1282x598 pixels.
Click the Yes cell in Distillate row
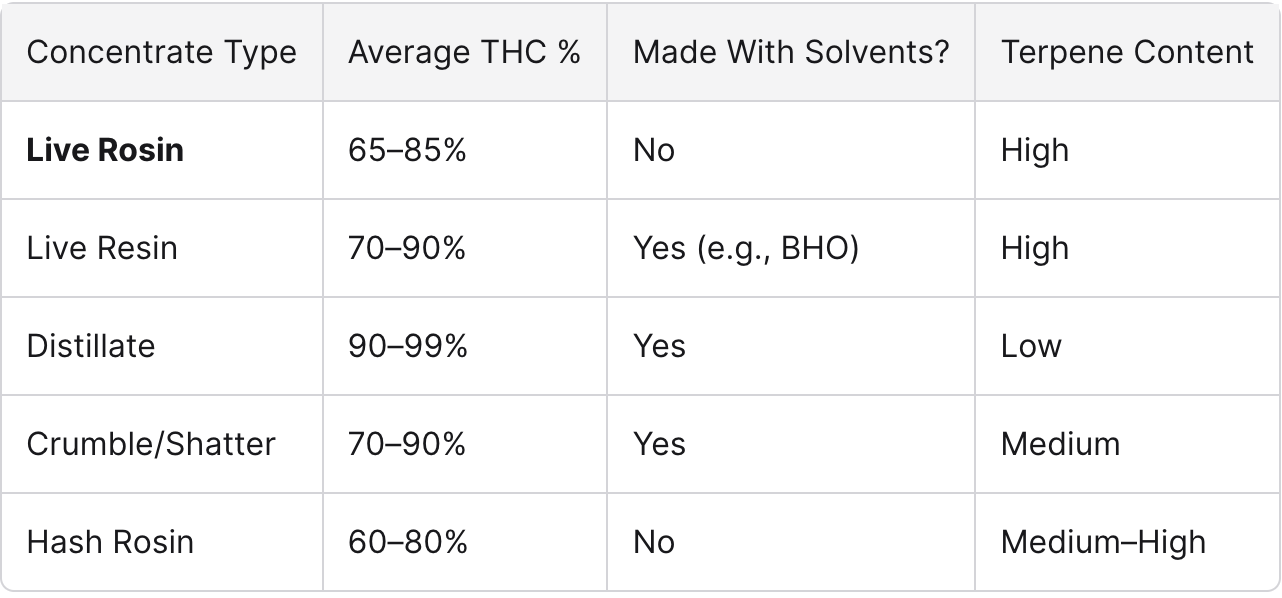pyautogui.click(x=659, y=346)
